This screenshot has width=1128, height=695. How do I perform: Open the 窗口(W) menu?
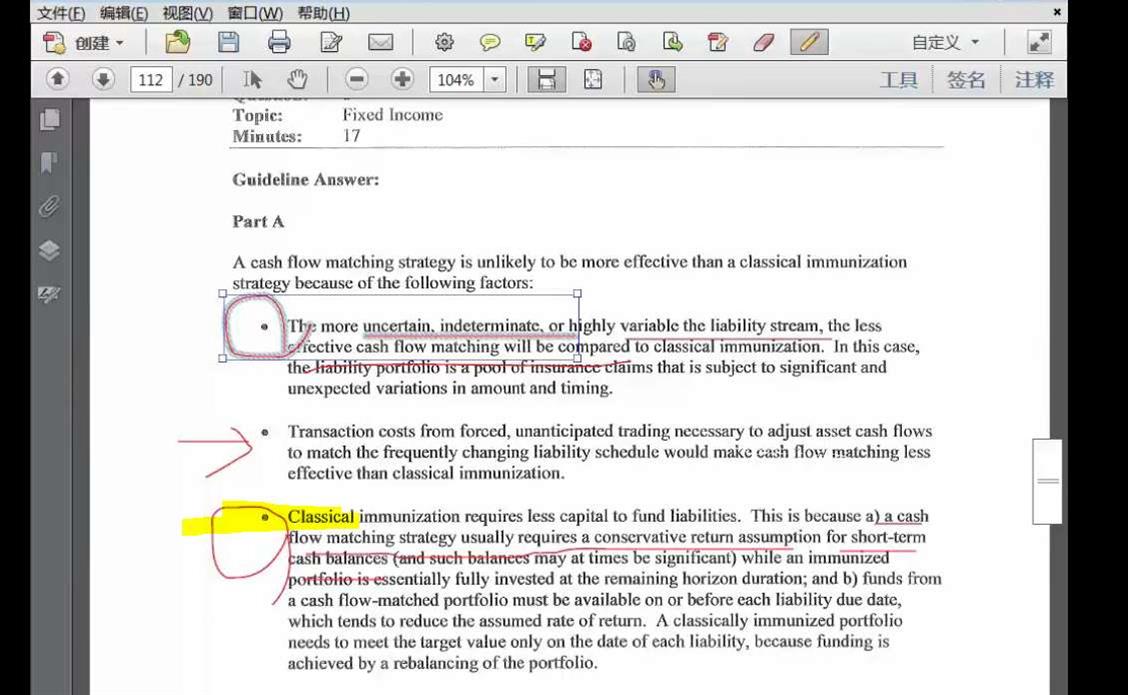(x=255, y=13)
